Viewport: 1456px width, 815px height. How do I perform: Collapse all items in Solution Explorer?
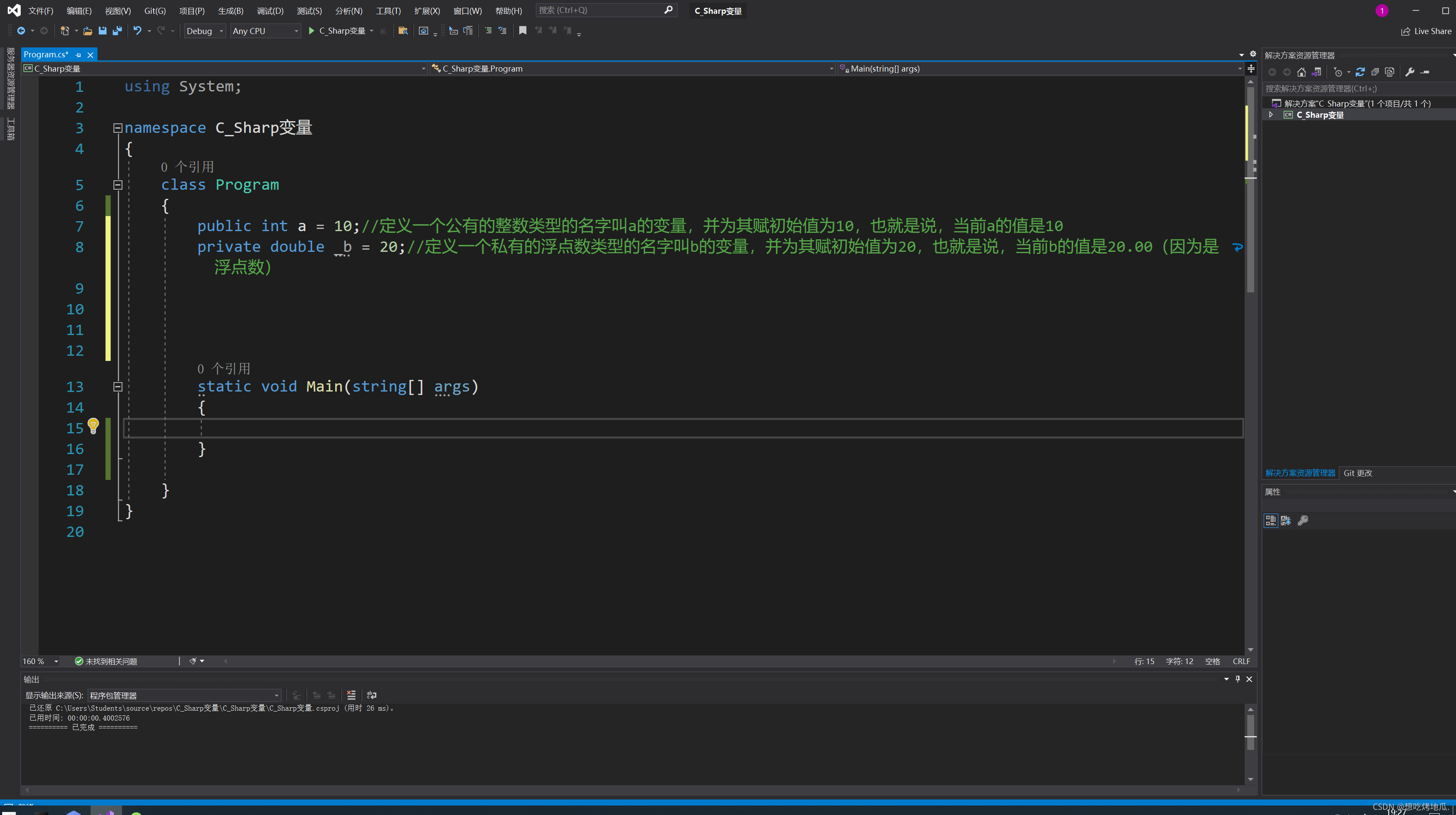(x=1375, y=72)
